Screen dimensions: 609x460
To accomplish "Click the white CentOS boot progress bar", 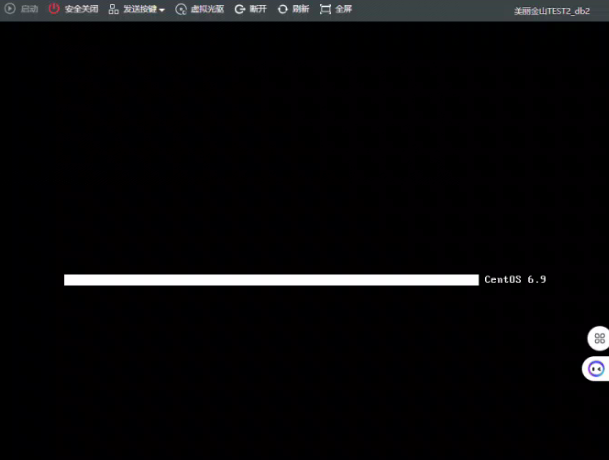I will [271, 280].
